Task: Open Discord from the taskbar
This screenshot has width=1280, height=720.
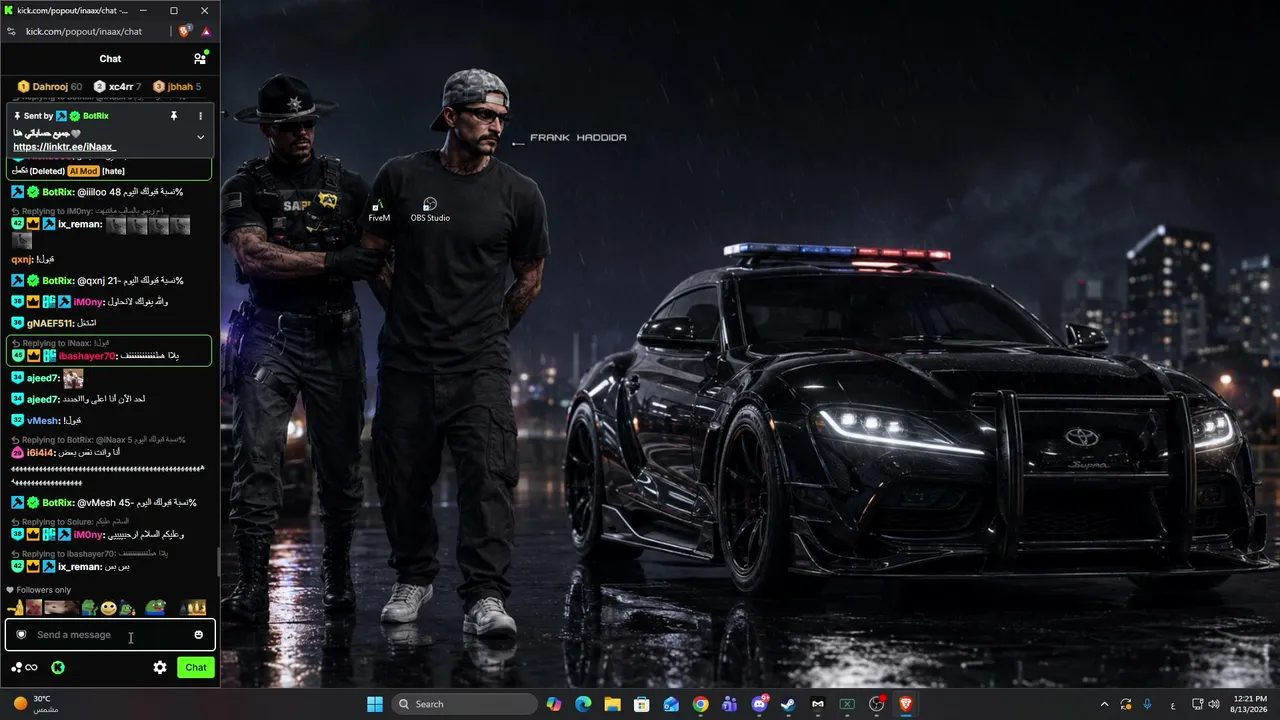Action: click(x=759, y=704)
